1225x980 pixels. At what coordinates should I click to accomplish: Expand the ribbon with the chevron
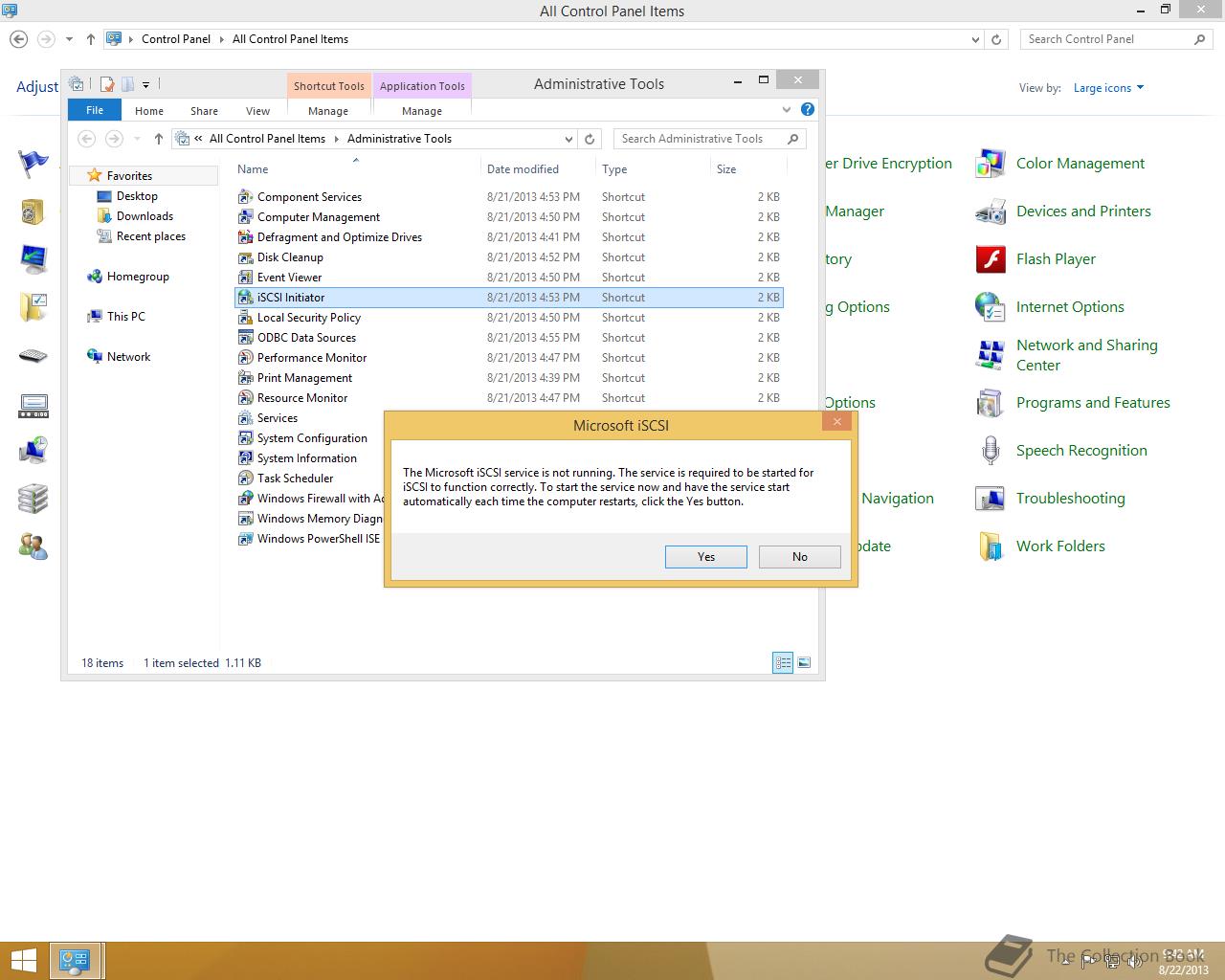coord(787,110)
